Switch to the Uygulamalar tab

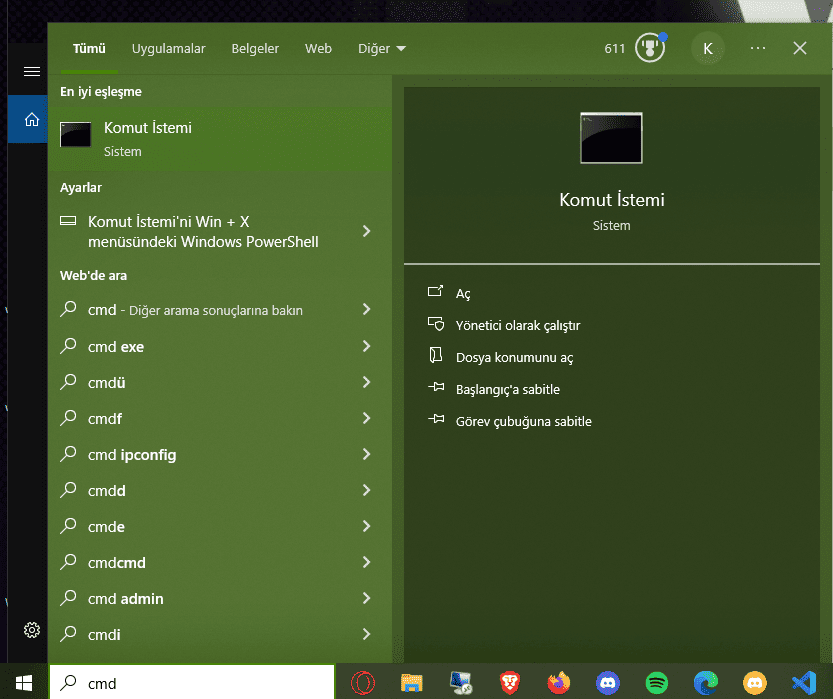(168, 49)
